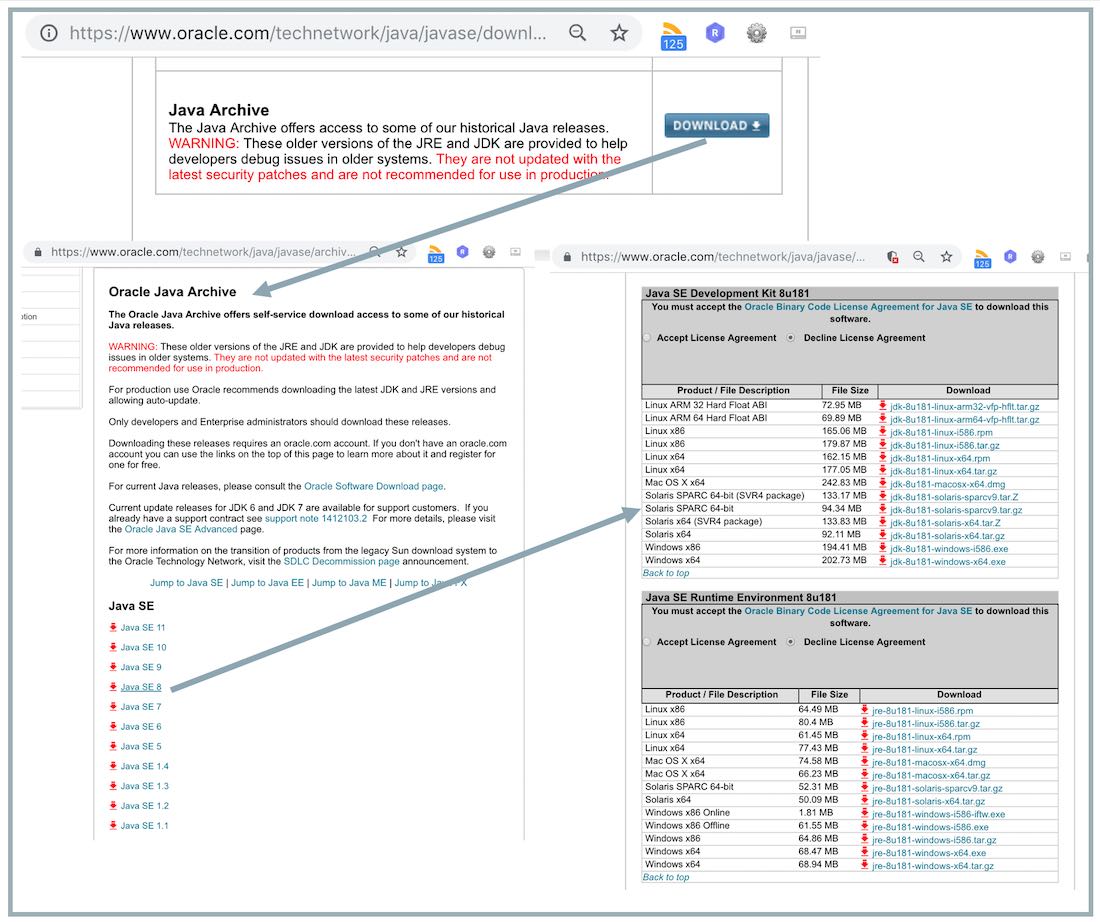The image size is (1100, 922).
Task: Open RSS 125 extension in archive window
Action: tap(436, 254)
